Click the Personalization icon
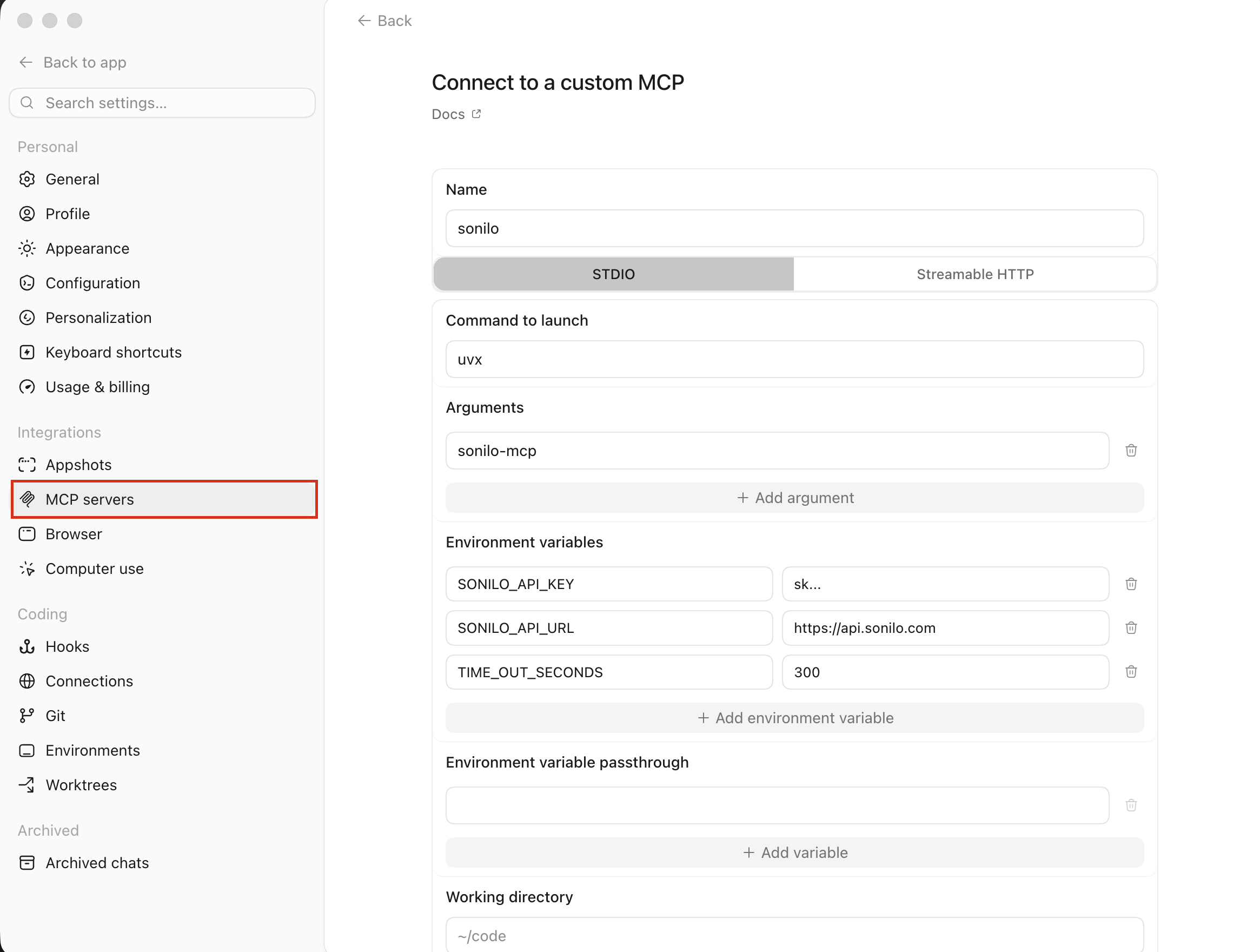The image size is (1260, 952). coord(27,318)
